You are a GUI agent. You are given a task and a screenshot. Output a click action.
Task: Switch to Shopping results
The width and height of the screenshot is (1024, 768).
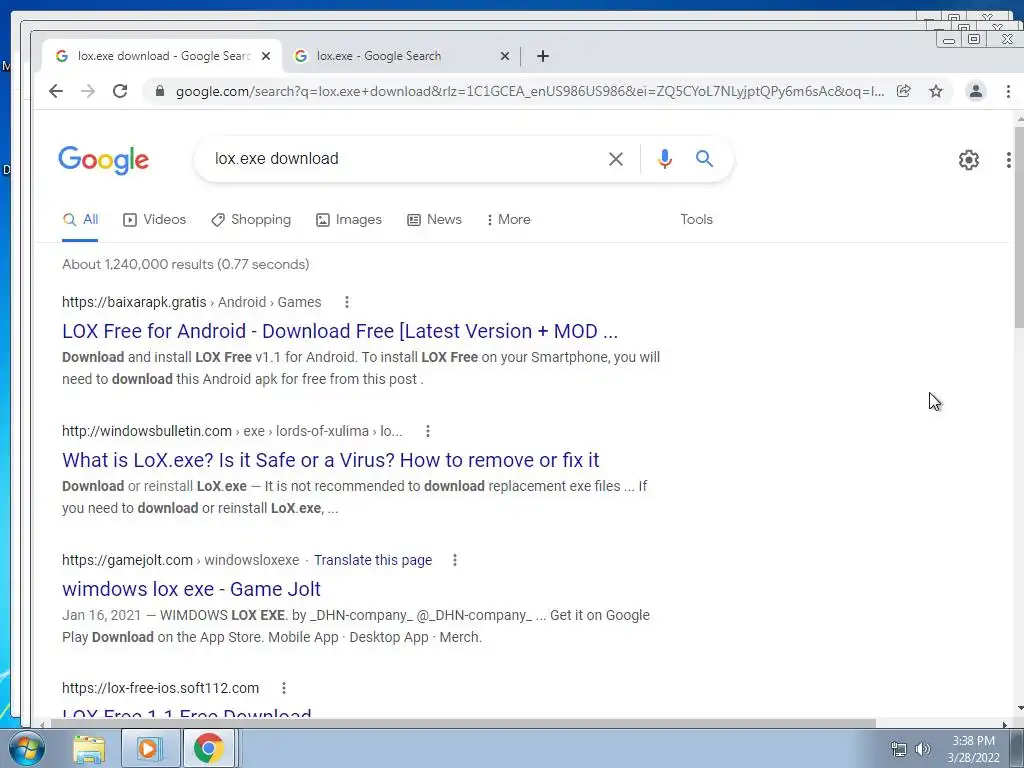coord(251,219)
